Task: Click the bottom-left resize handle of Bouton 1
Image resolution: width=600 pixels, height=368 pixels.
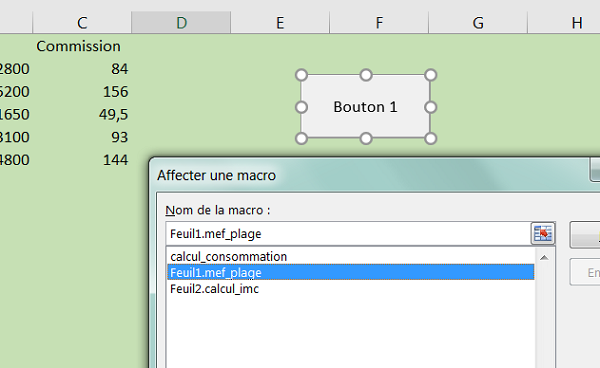Action: click(302, 138)
